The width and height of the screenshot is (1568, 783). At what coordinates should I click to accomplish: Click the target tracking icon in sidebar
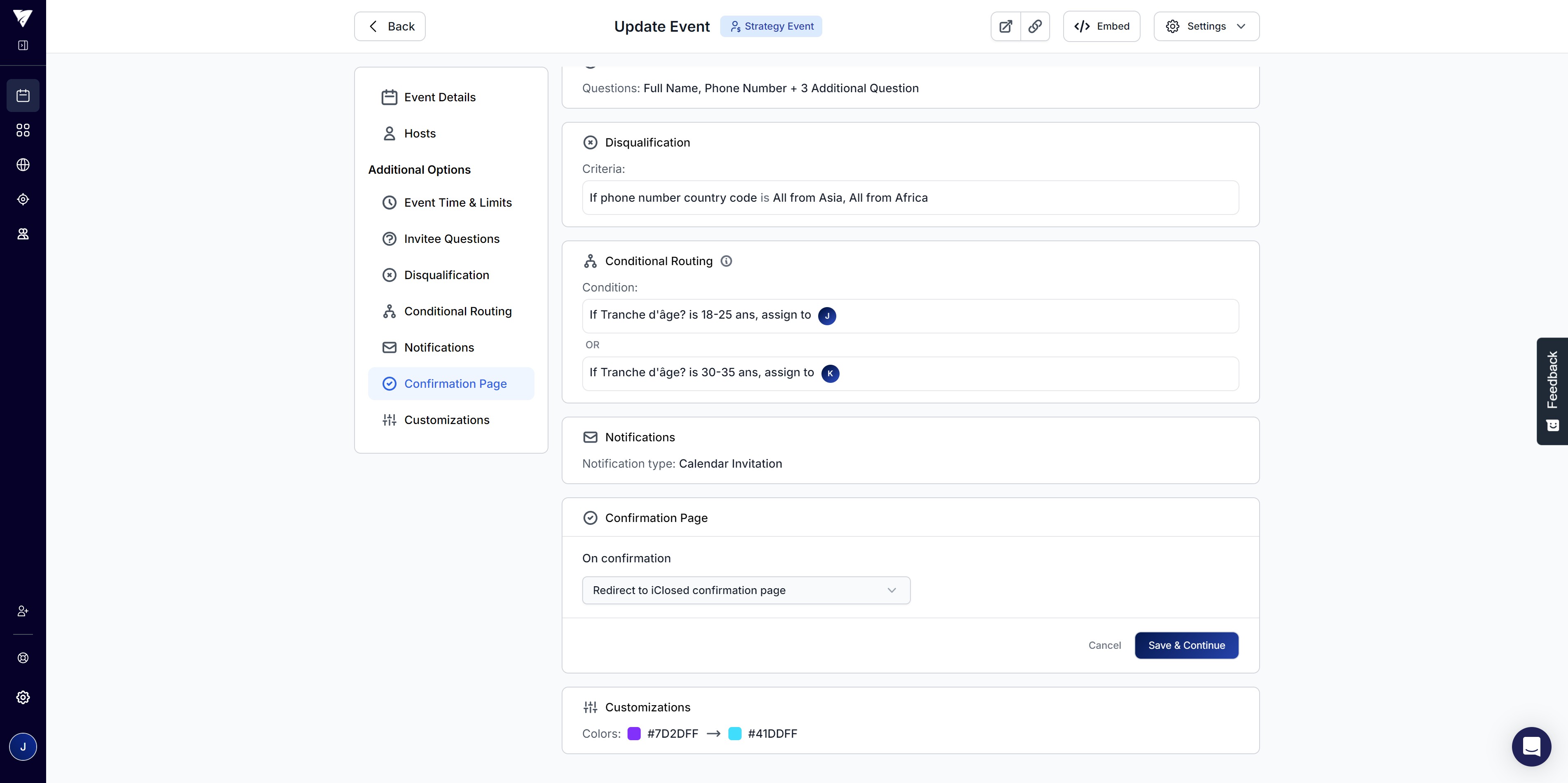pos(23,200)
